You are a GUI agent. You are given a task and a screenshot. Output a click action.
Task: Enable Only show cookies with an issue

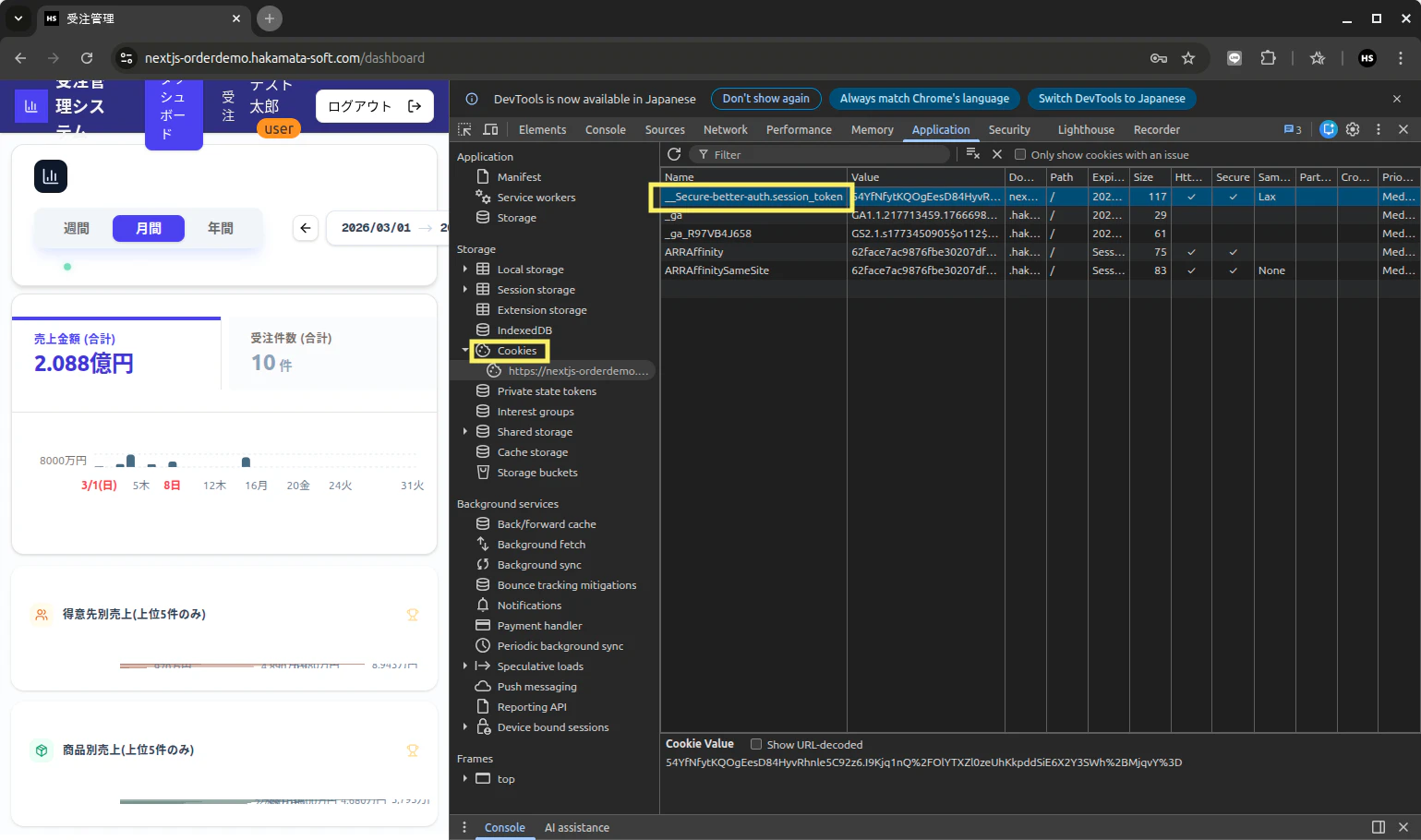tap(1020, 154)
